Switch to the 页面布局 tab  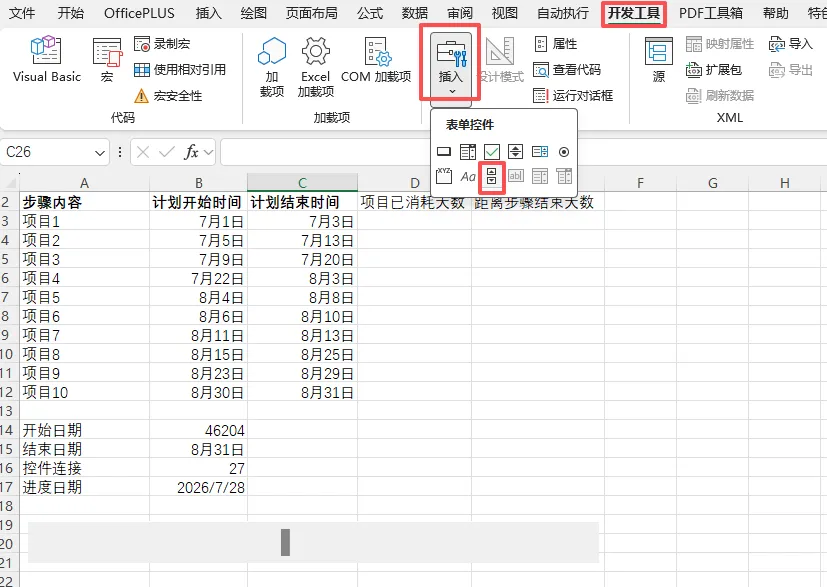(311, 13)
